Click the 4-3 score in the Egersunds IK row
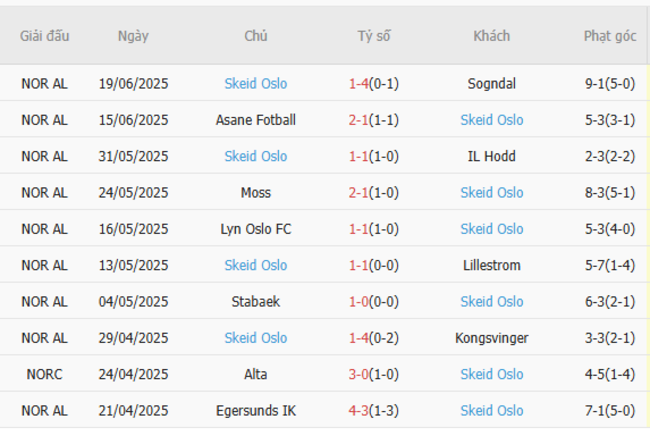This screenshot has width=650, height=436. click(360, 410)
